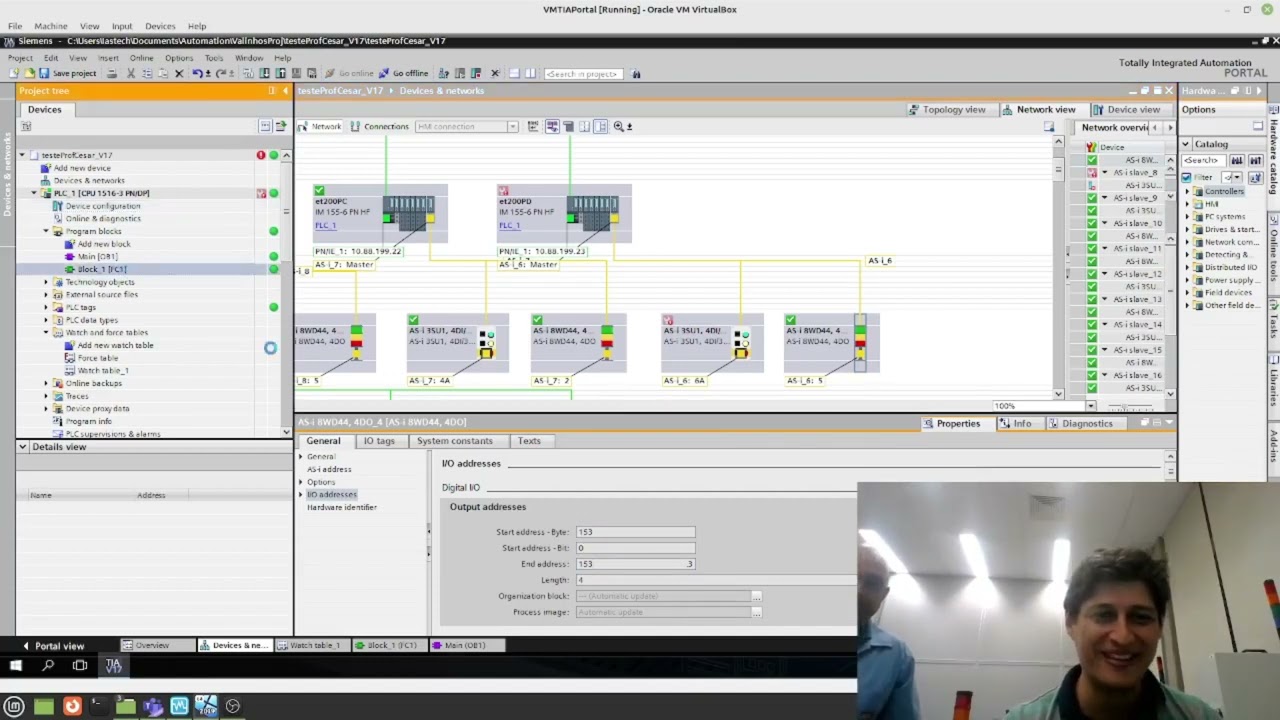The width and height of the screenshot is (1280, 720).
Task: Collapse the PLC_1 CPU 1516-3 tree node
Action: (x=34, y=193)
